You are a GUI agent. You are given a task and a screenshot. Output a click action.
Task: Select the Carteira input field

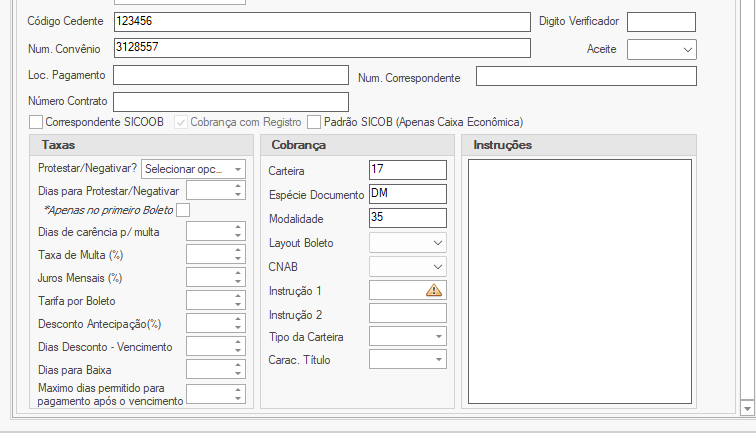pyautogui.click(x=407, y=171)
